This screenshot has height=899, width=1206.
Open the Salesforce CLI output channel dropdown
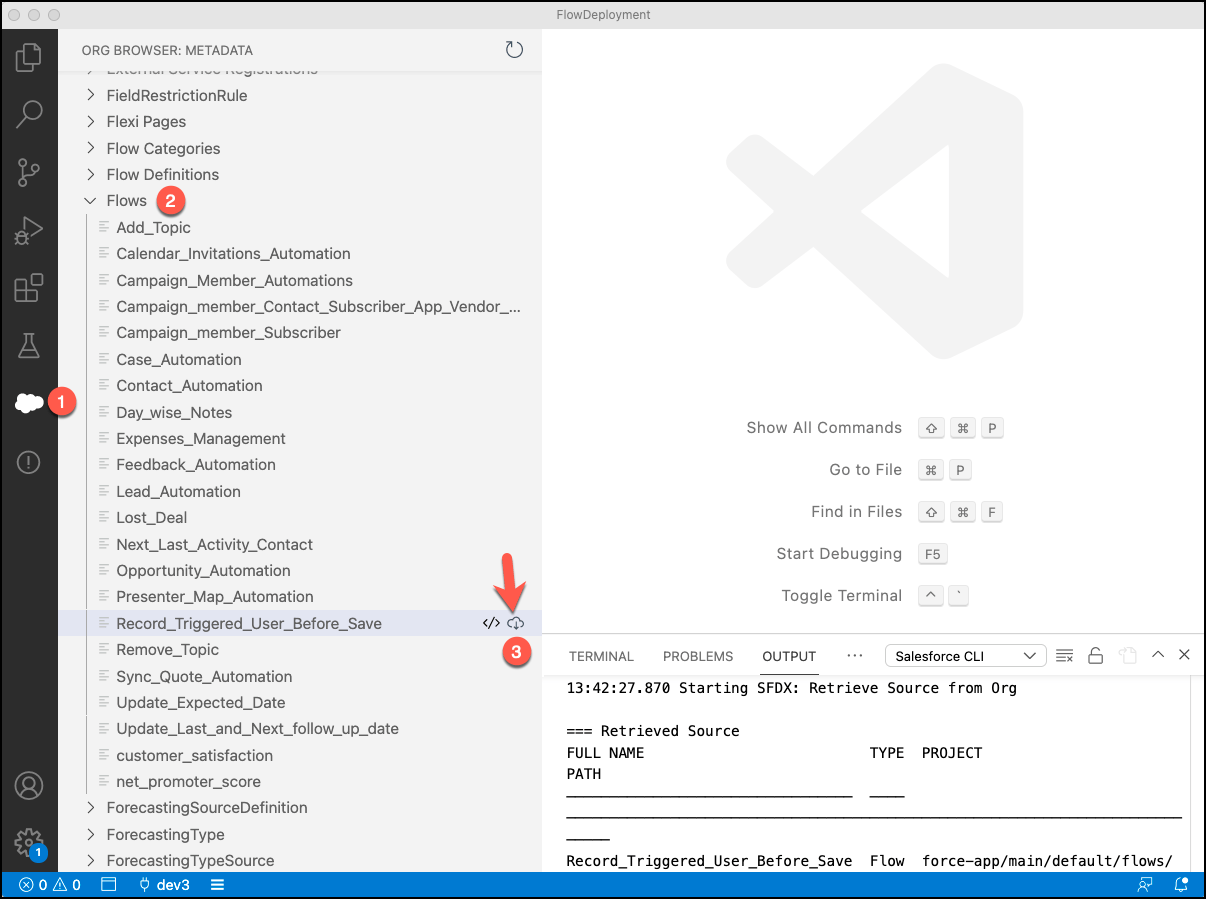964,655
